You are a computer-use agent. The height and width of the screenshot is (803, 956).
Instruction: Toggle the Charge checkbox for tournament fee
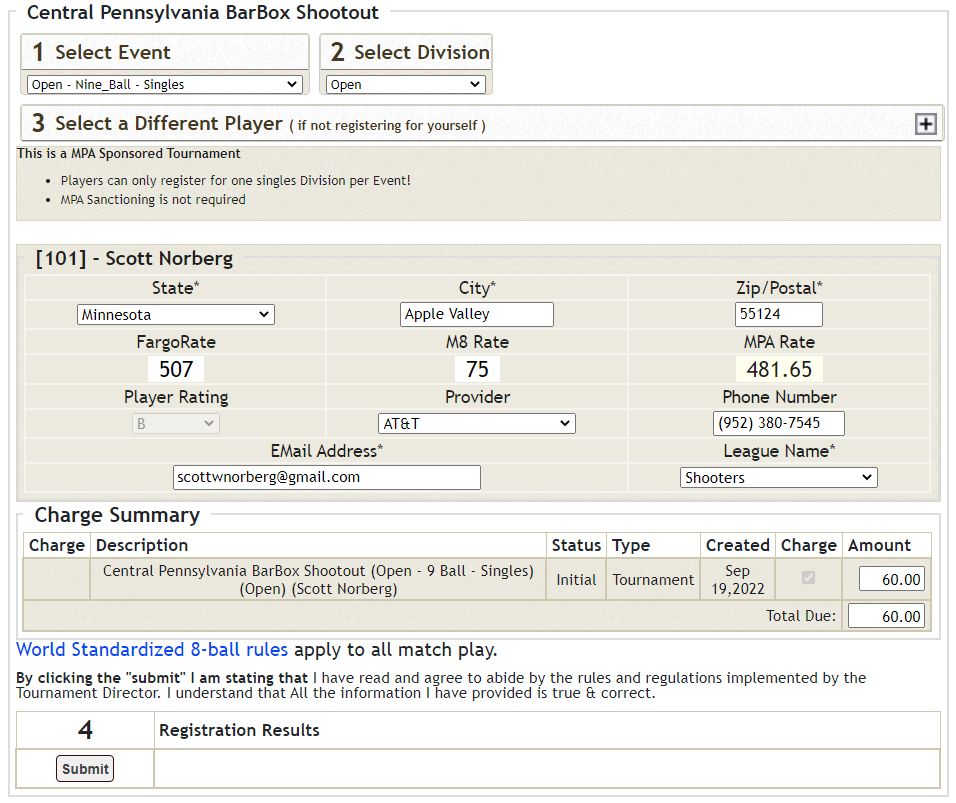coord(808,578)
